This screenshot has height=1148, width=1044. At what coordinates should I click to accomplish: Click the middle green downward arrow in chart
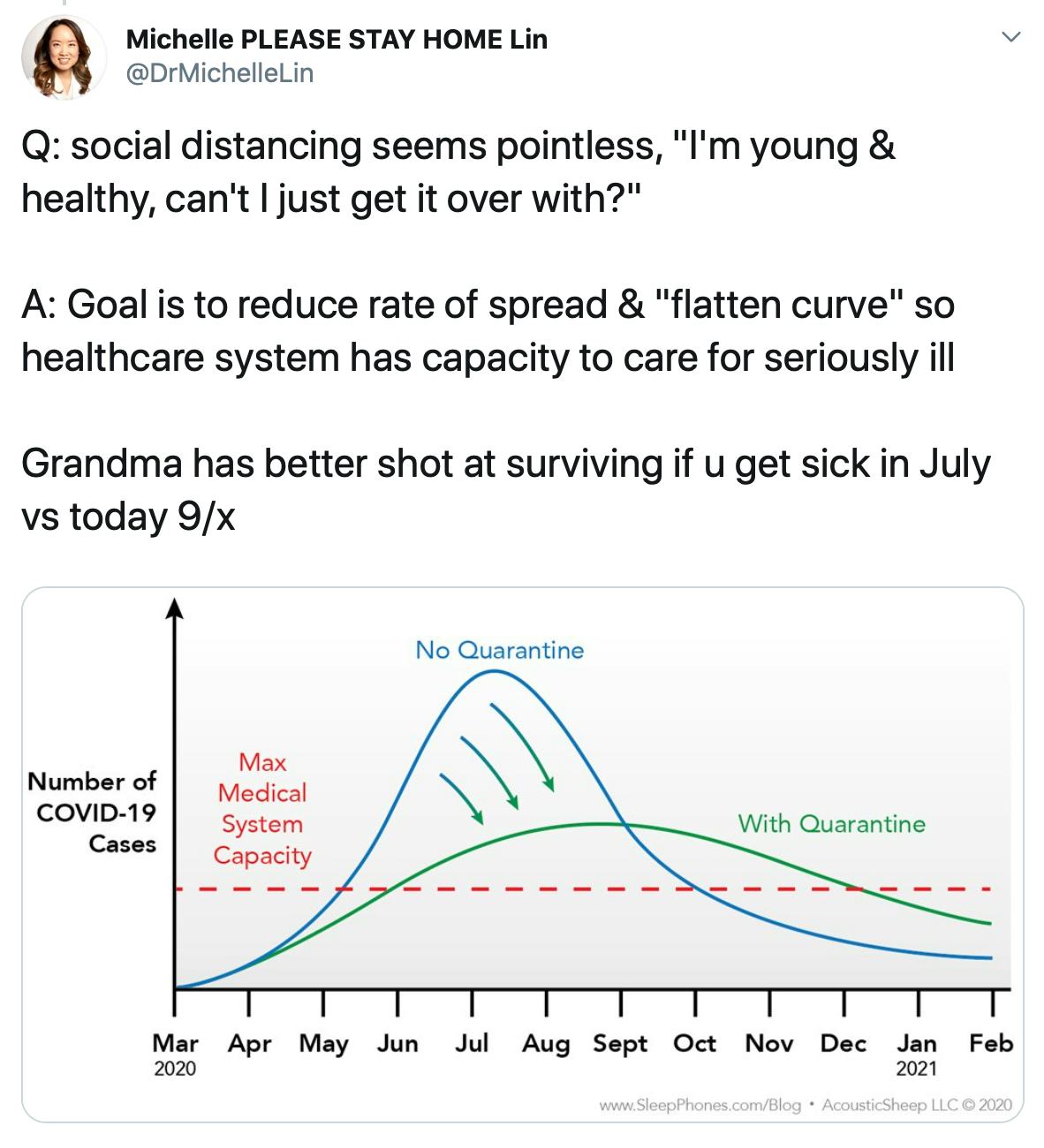[x=489, y=771]
